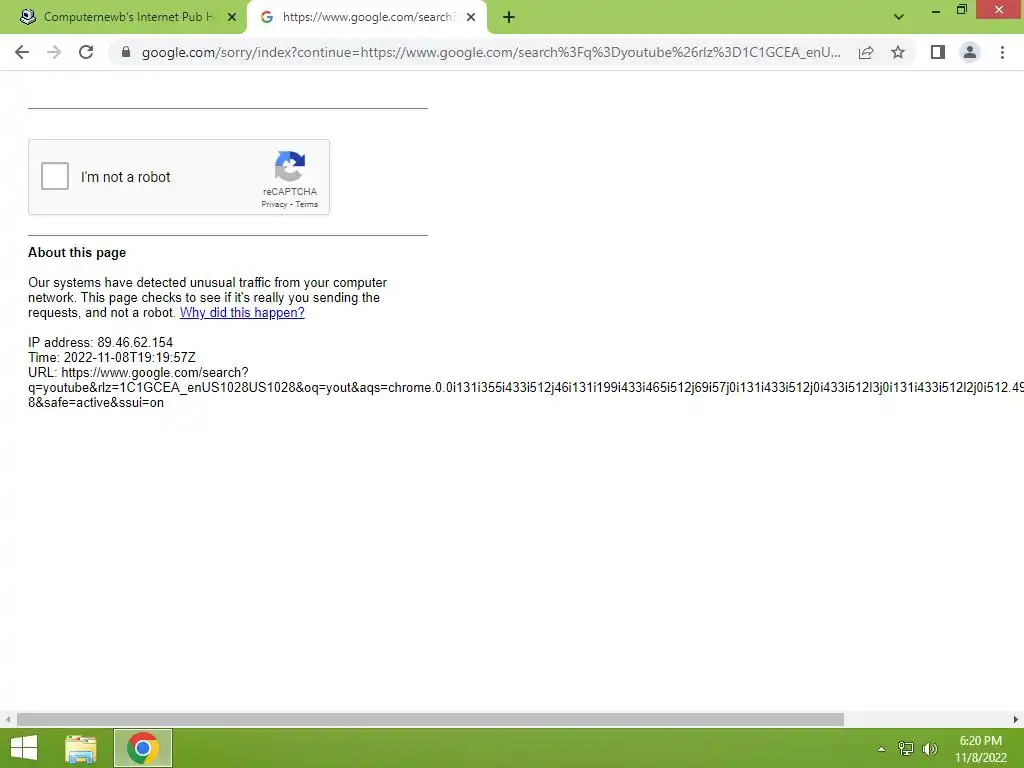Image resolution: width=1024 pixels, height=768 pixels.
Task: Click the horizontal scrollbar thumb
Action: [430, 720]
